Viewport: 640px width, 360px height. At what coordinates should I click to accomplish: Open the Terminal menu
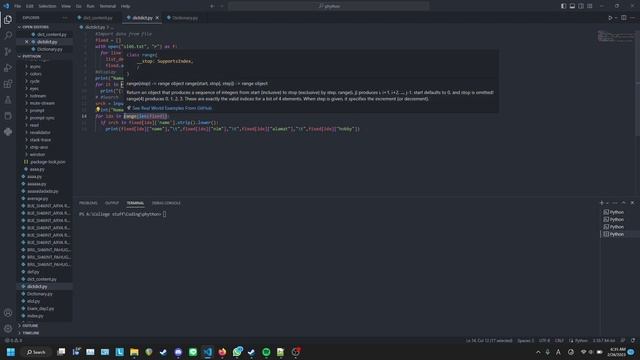pyautogui.click(x=108, y=6)
